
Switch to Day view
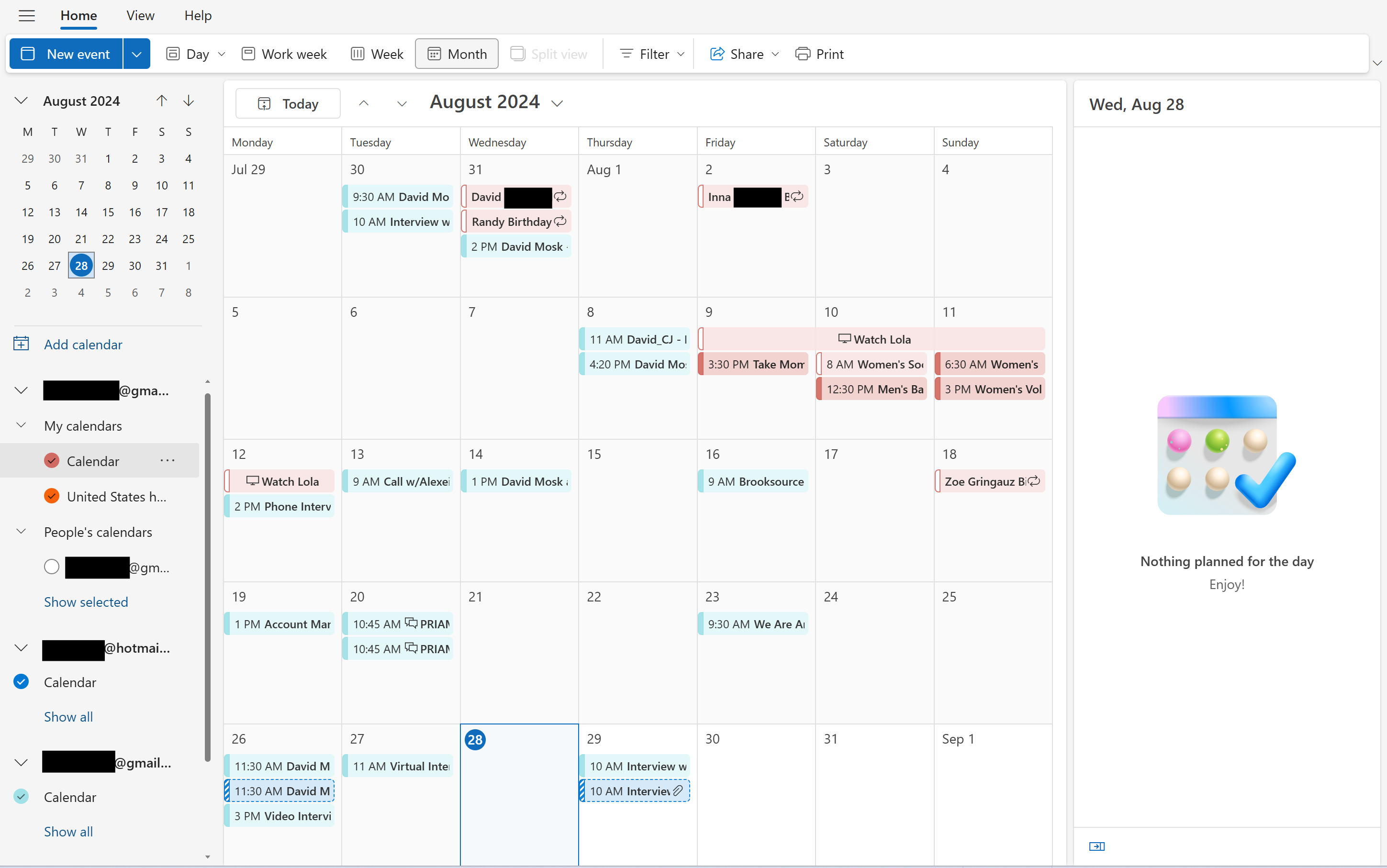click(188, 54)
